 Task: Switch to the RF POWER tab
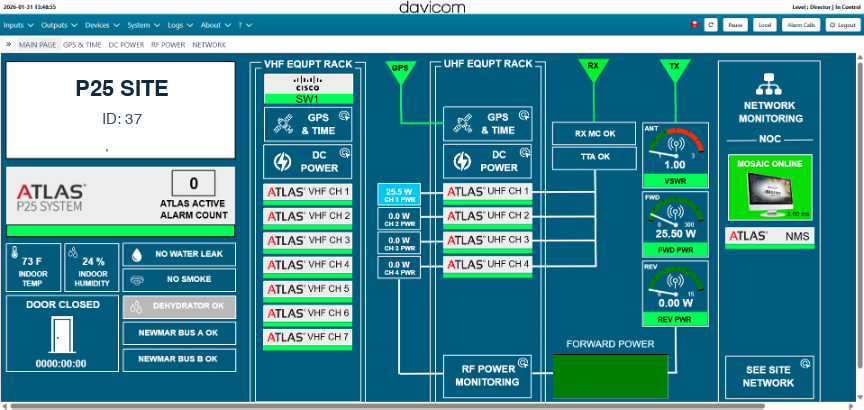pos(168,45)
